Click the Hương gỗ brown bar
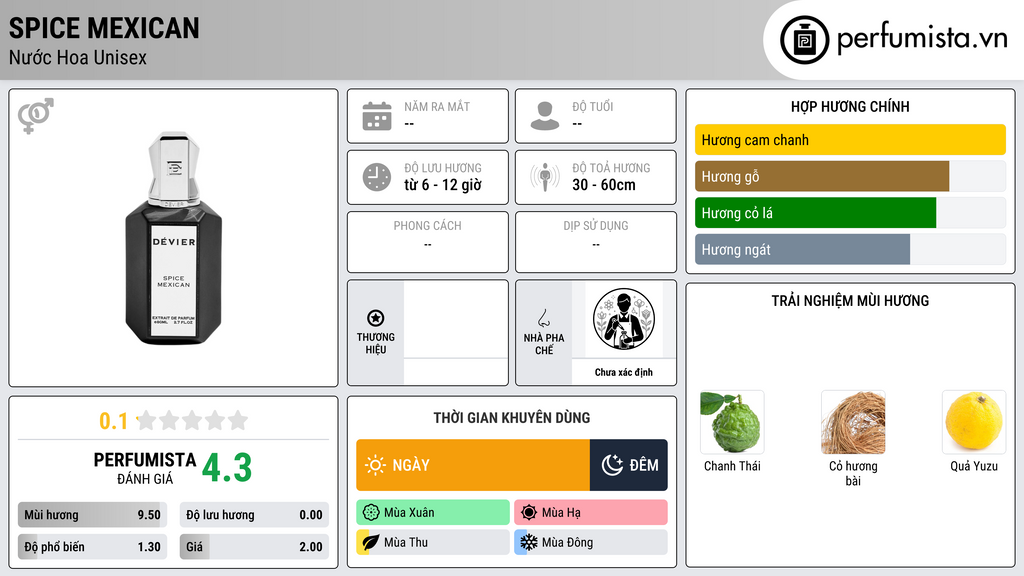The image size is (1024, 576). (x=822, y=176)
